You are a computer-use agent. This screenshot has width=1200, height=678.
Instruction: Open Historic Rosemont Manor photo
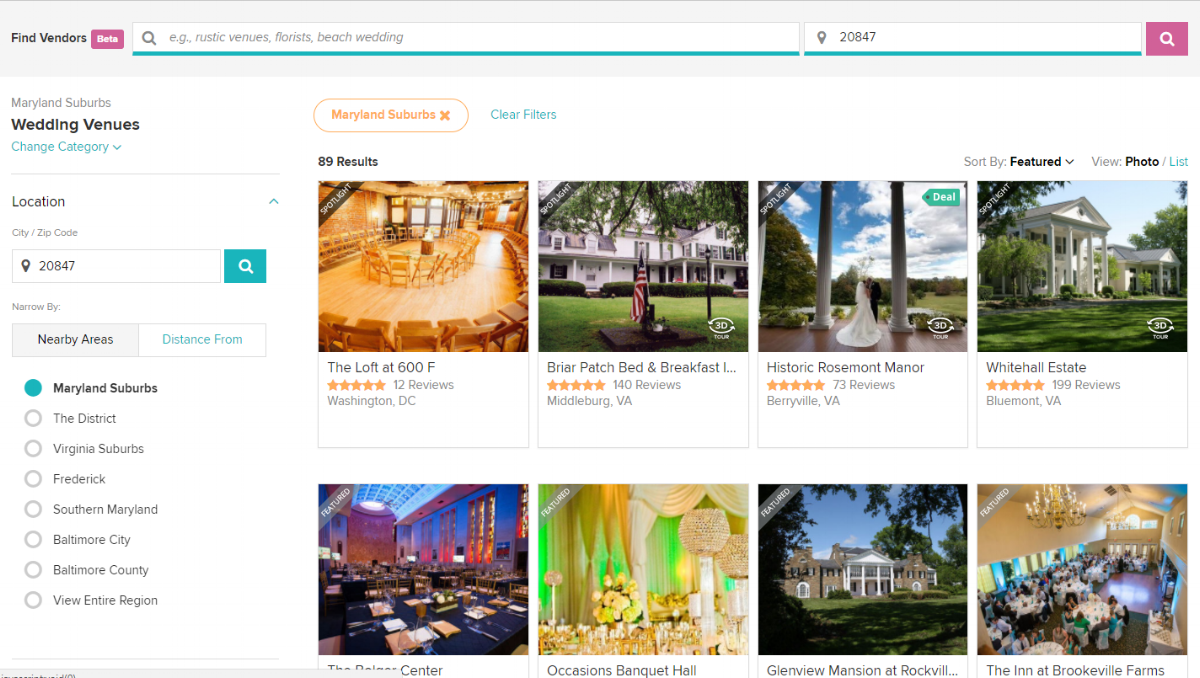[863, 266]
